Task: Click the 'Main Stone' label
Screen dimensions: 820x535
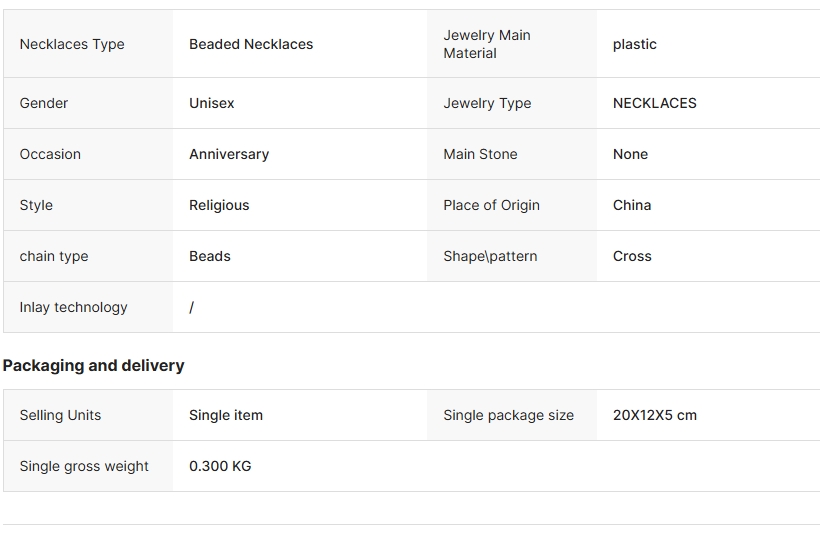Action: coord(480,154)
